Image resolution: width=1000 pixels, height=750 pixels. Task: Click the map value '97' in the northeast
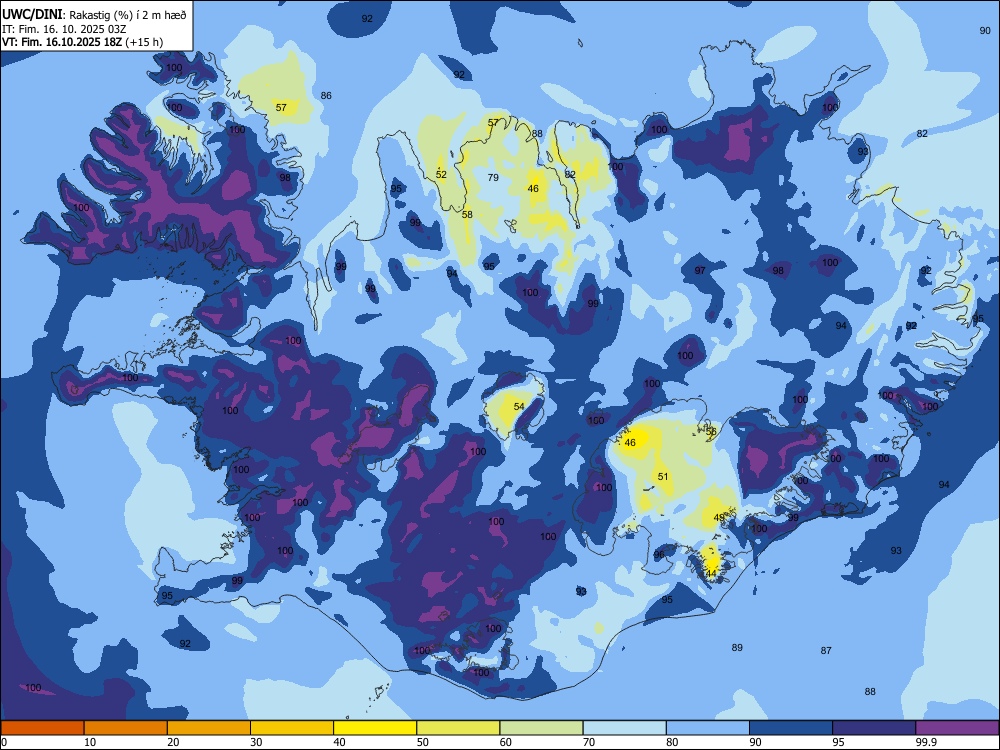(700, 270)
